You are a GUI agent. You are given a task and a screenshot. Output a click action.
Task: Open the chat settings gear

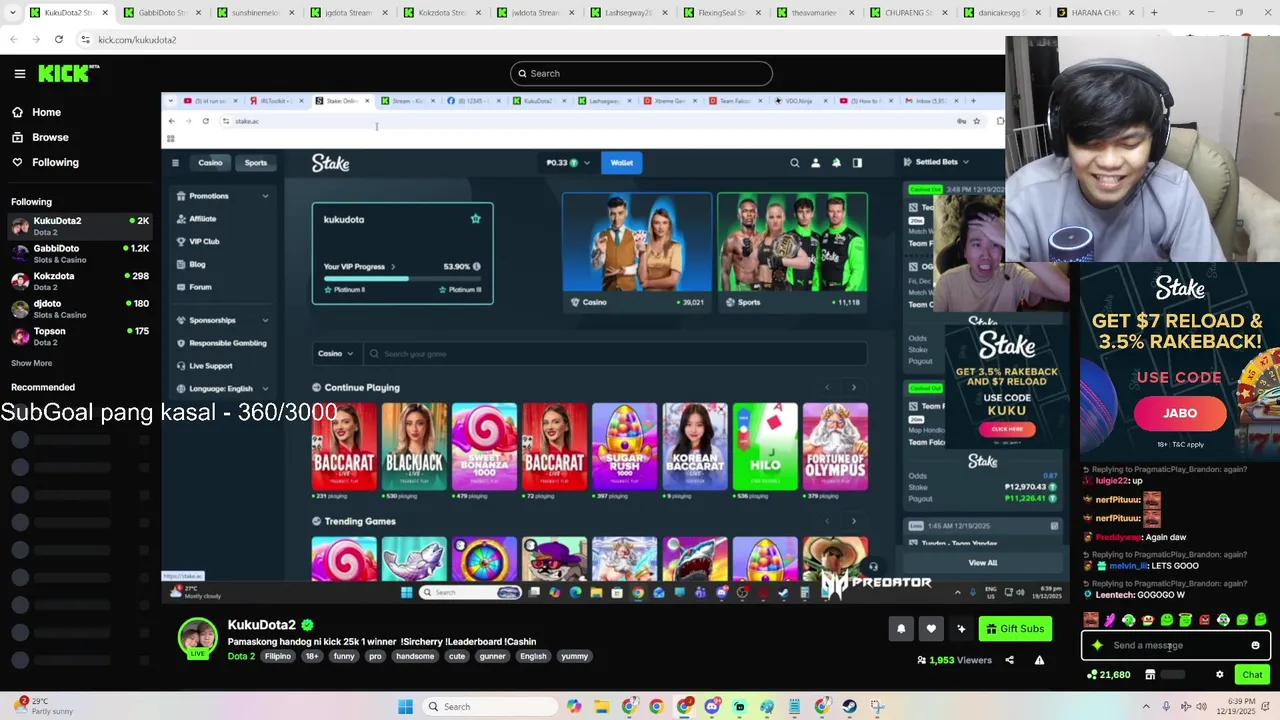(1219, 675)
